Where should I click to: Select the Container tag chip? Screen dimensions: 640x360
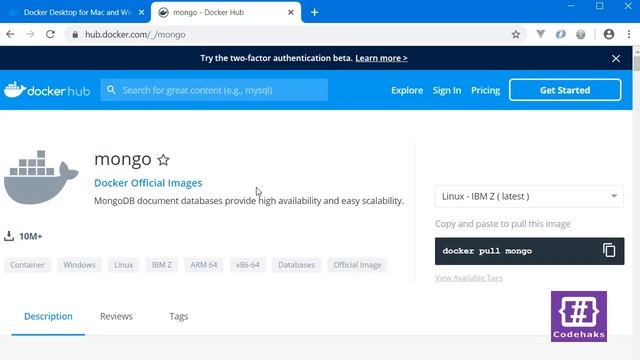pyautogui.click(x=27, y=265)
